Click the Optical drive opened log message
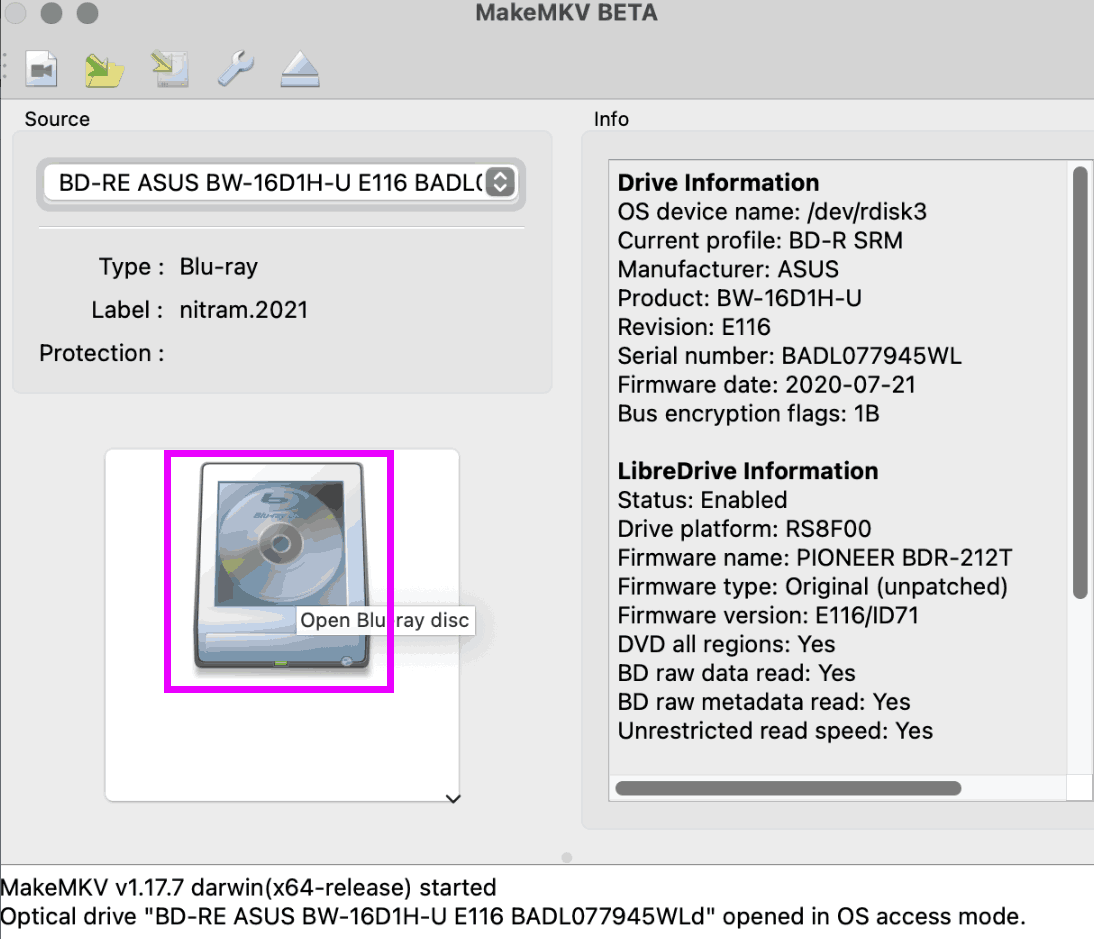Viewport: 1094px width, 939px height. 513,916
